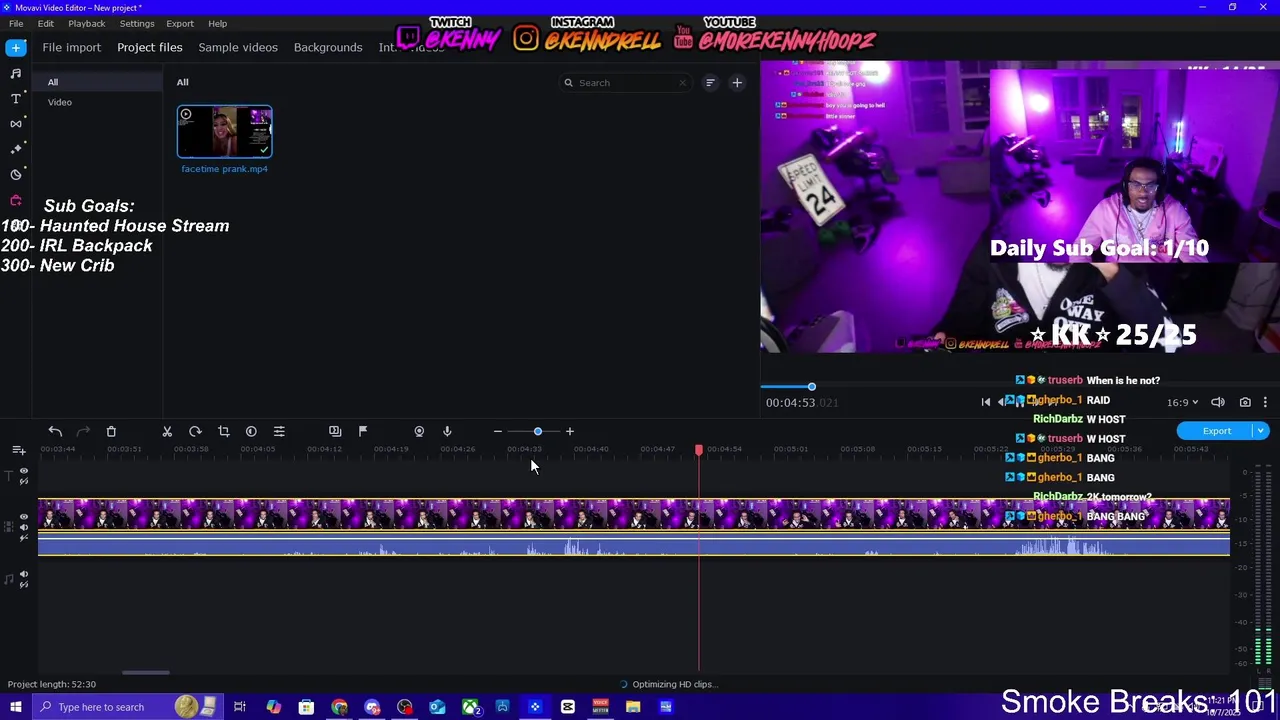
Task: Open the Transitions panel bowtie icon
Action: click(x=16, y=123)
